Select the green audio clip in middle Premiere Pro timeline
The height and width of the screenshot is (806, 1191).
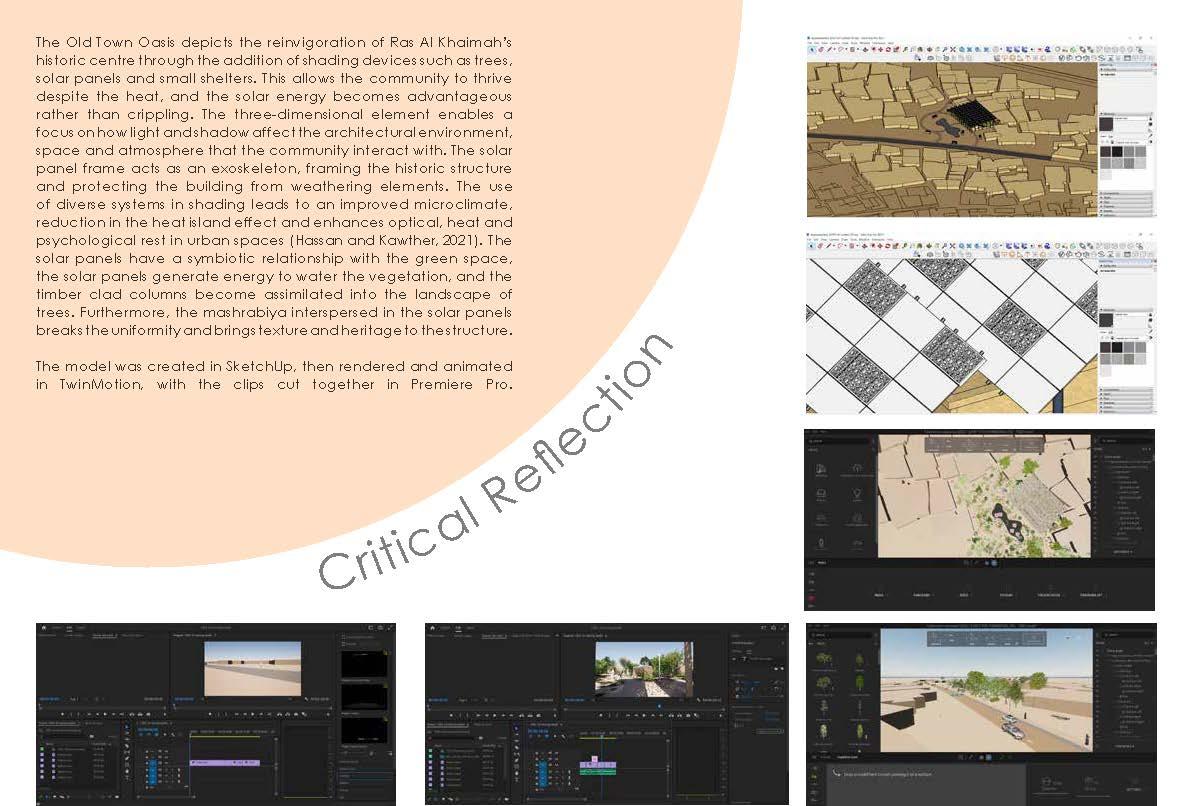(x=598, y=772)
